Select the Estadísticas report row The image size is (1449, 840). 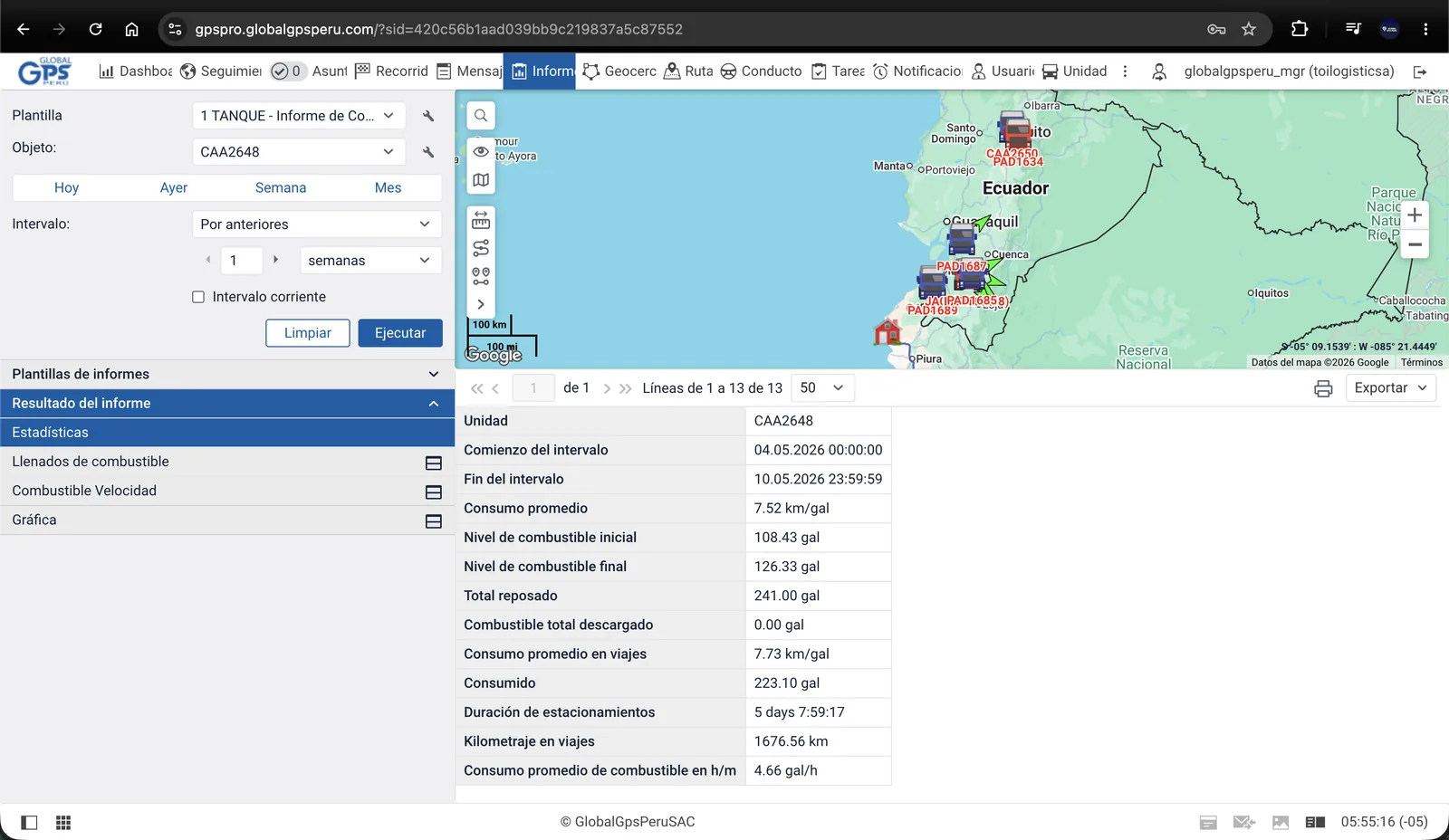point(226,433)
